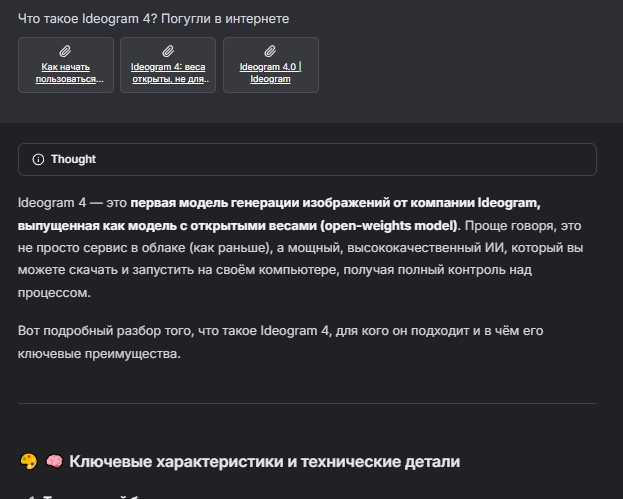The image size is (623, 499).
Task: Expand the Thought block
Action: pos(307,159)
